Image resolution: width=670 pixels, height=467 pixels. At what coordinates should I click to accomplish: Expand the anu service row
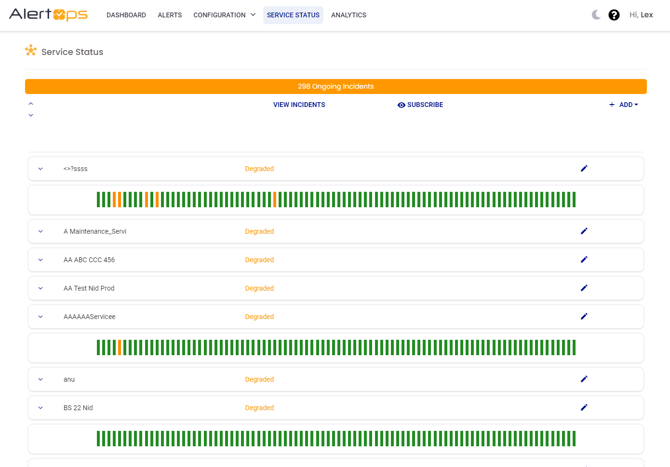tap(41, 380)
